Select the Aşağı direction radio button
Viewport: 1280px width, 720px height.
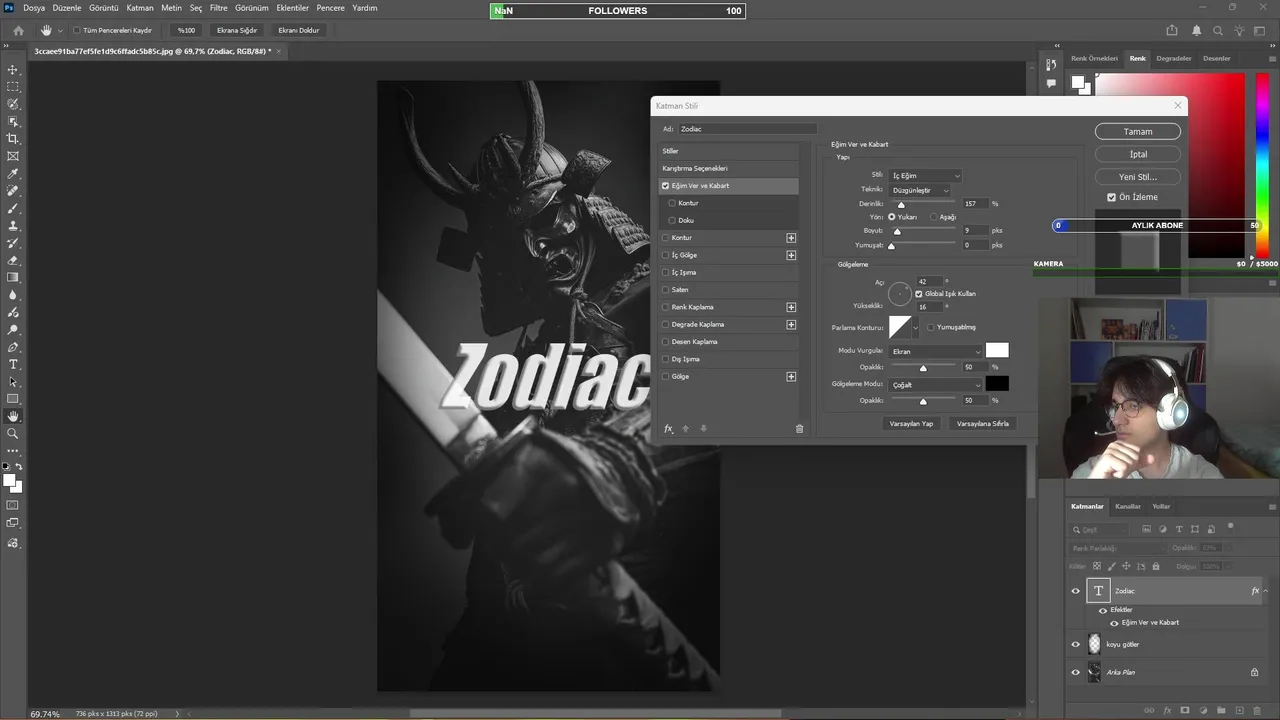pos(934,217)
